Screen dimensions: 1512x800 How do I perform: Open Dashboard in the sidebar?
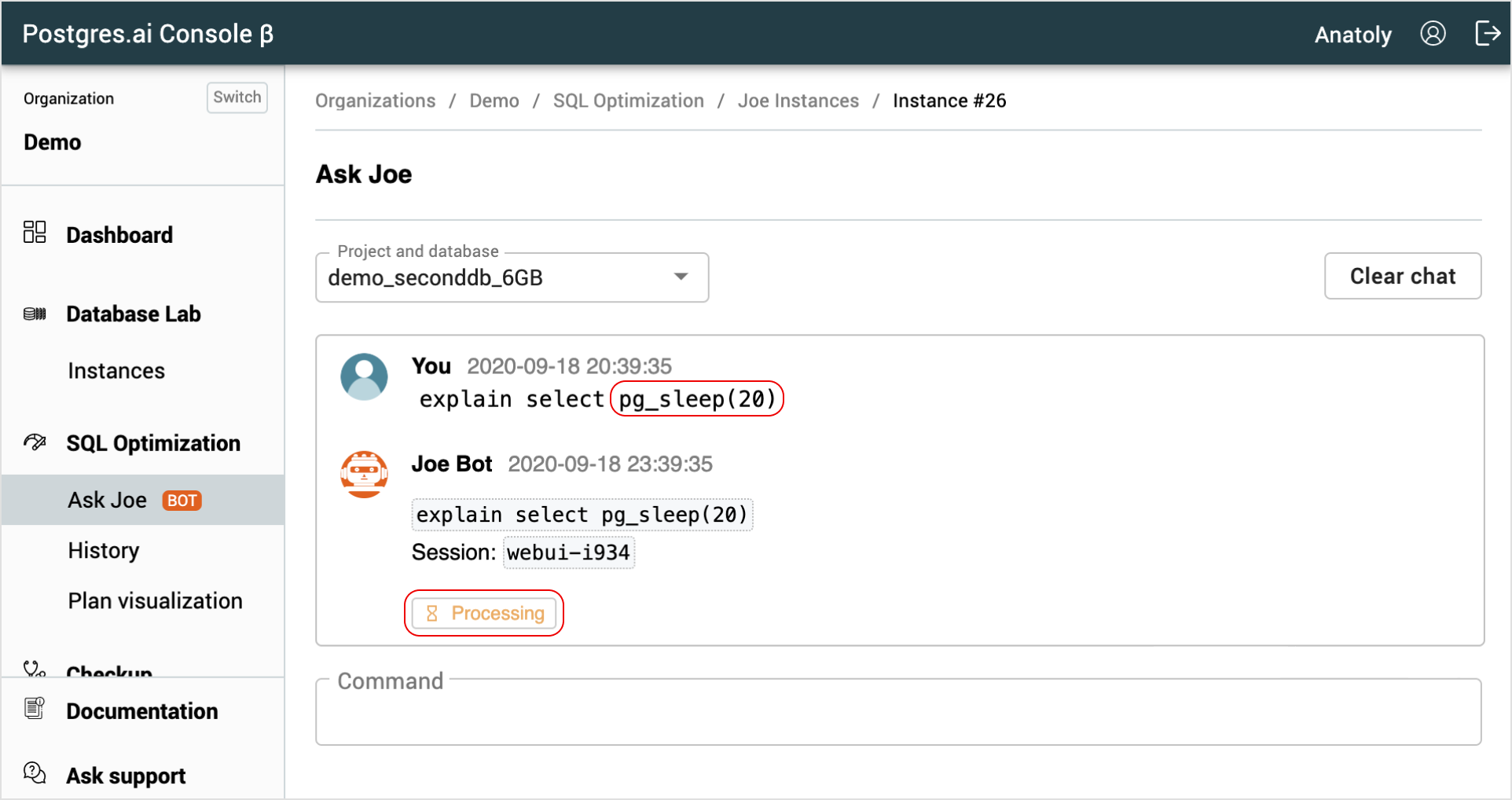[x=119, y=235]
